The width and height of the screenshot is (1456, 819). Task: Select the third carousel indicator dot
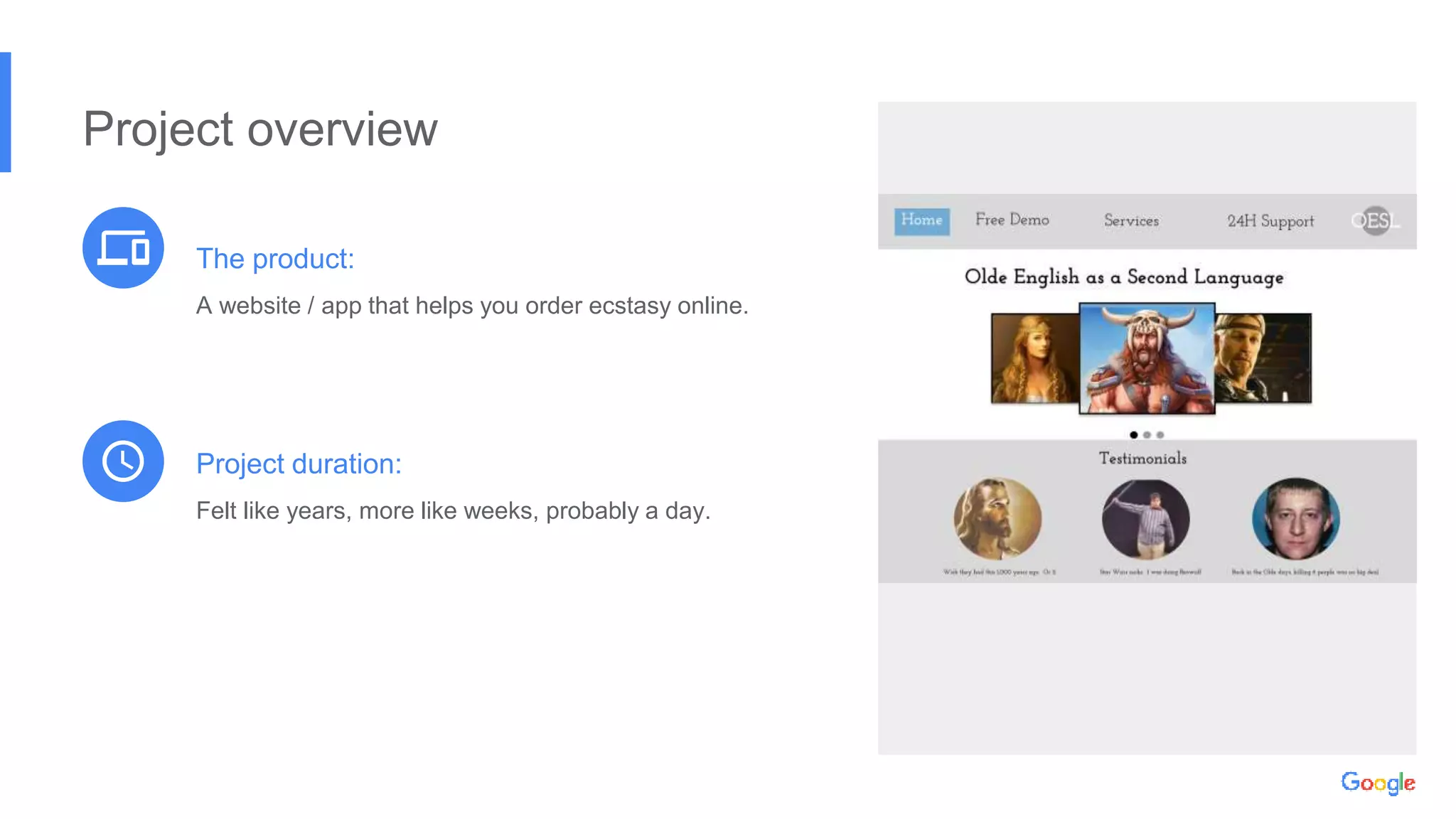click(x=1160, y=435)
